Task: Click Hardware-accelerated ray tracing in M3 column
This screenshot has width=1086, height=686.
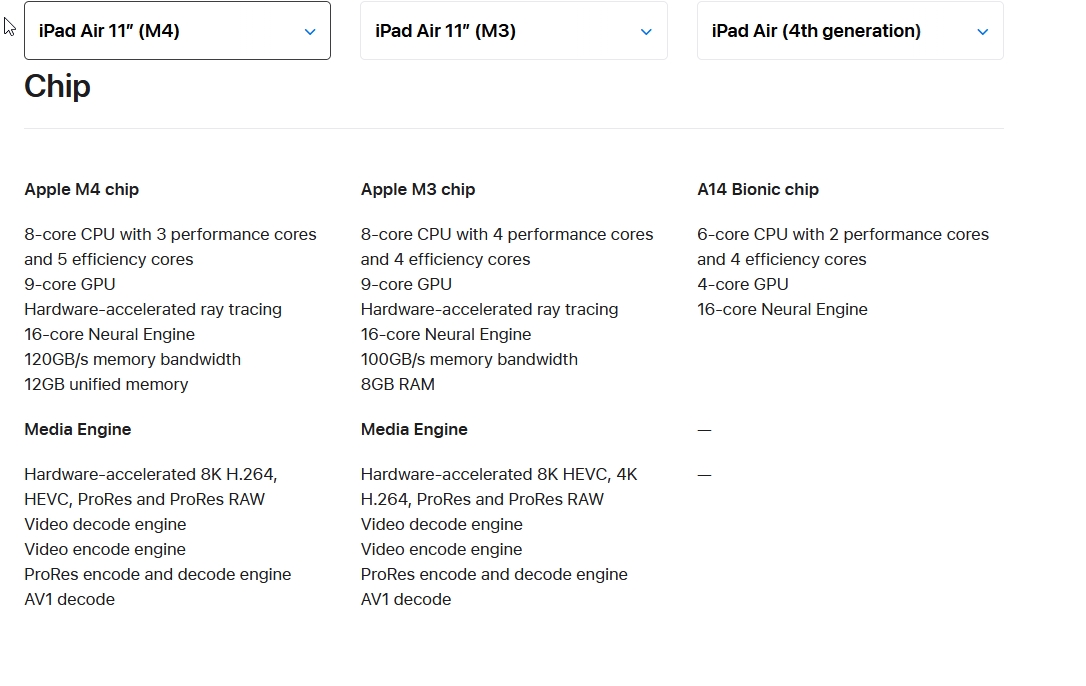Action: (489, 309)
